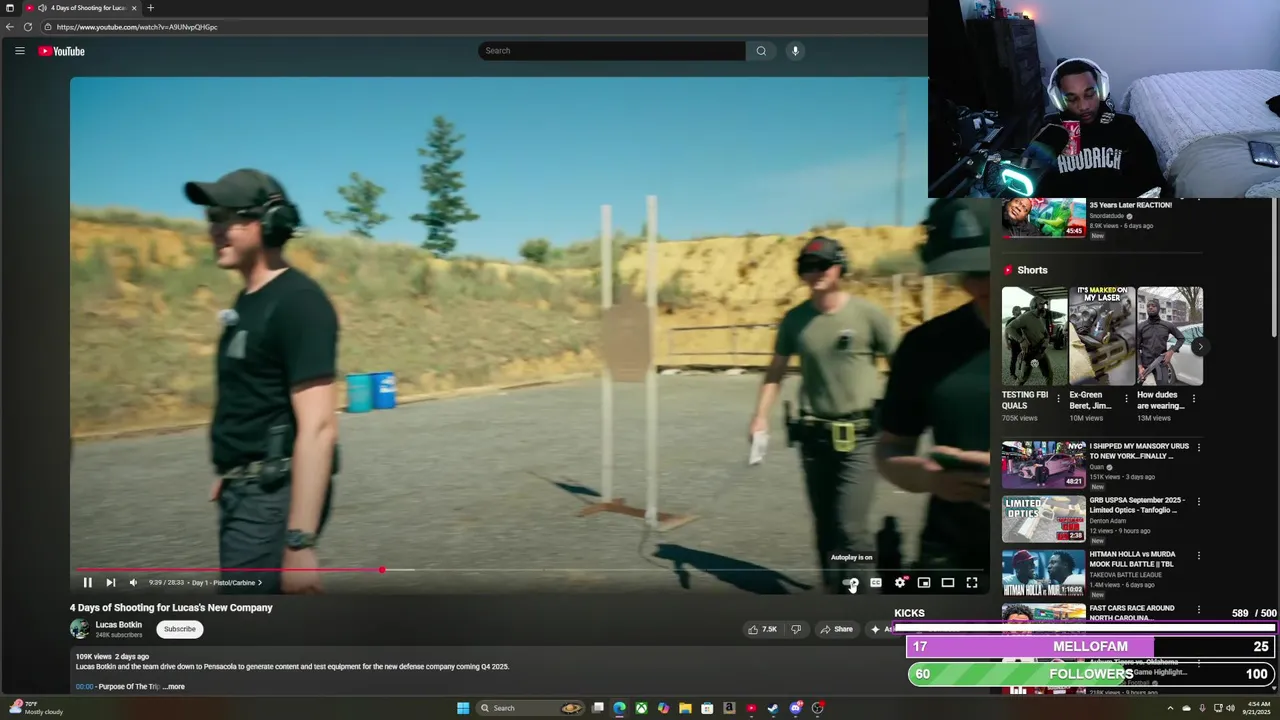1280x720 pixels.
Task: Open GRB USPSA September 2025 video
Action: (x=1137, y=505)
